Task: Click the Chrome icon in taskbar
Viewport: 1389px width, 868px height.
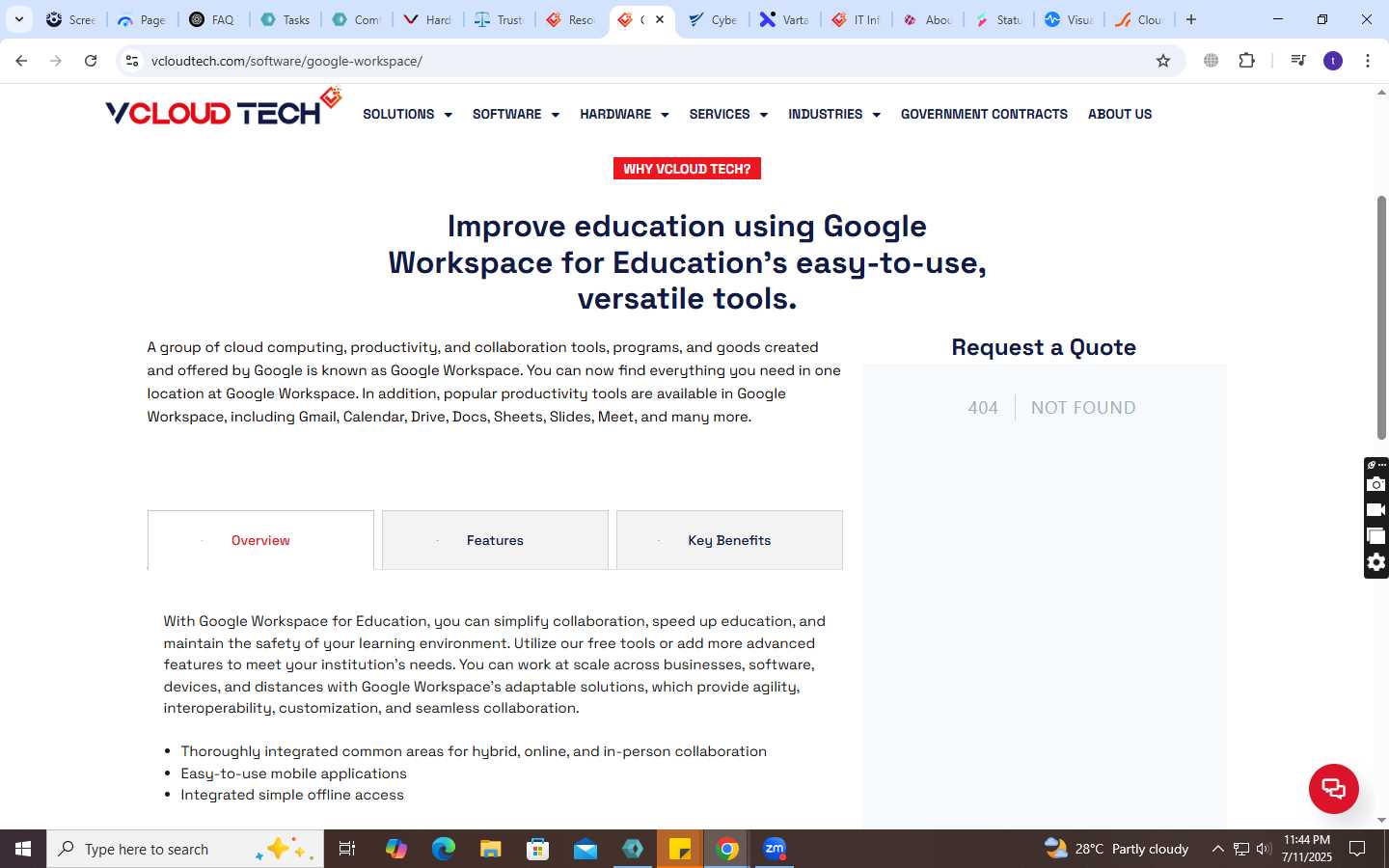Action: click(x=727, y=849)
